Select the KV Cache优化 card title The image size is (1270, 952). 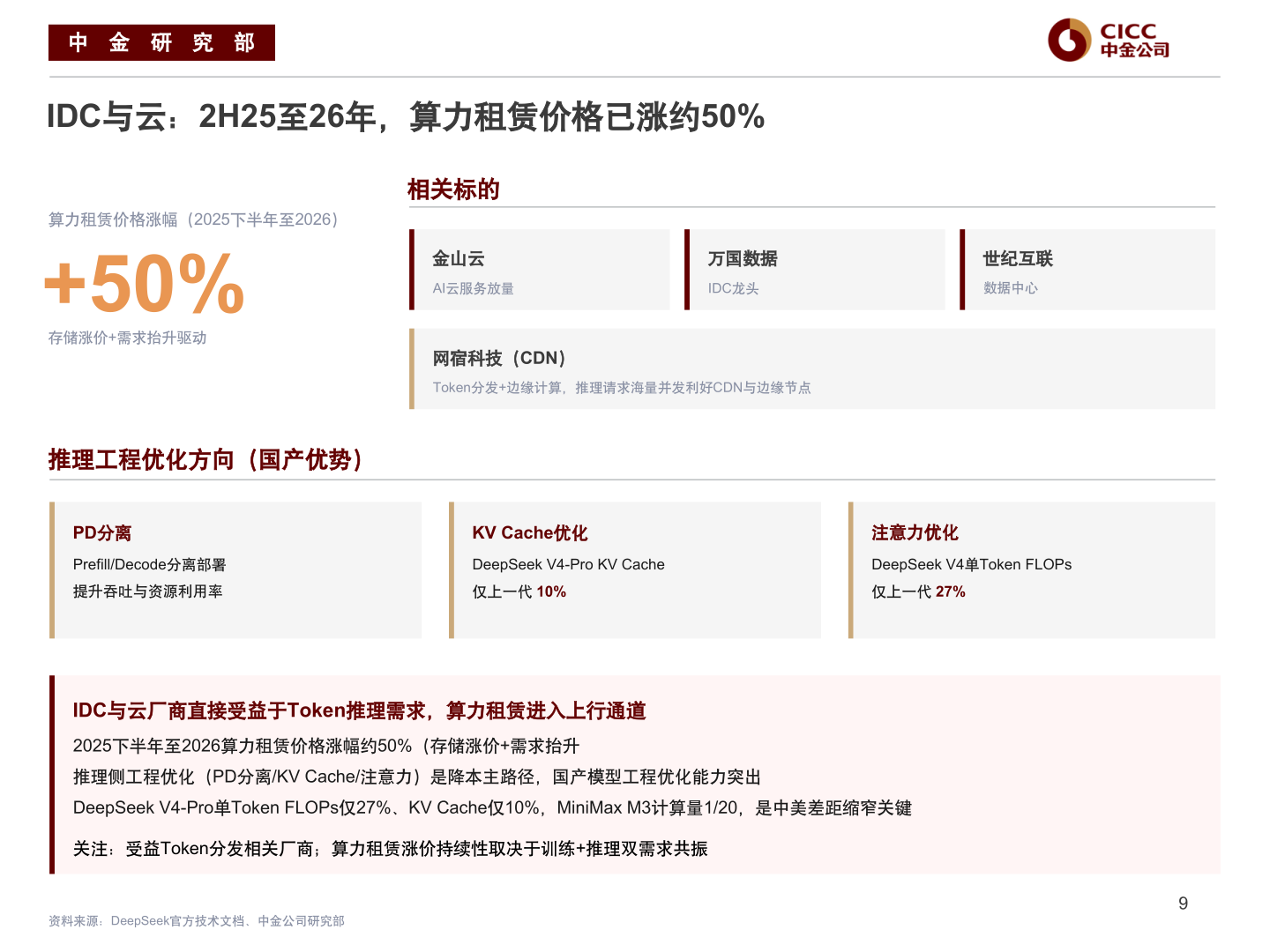530,532
